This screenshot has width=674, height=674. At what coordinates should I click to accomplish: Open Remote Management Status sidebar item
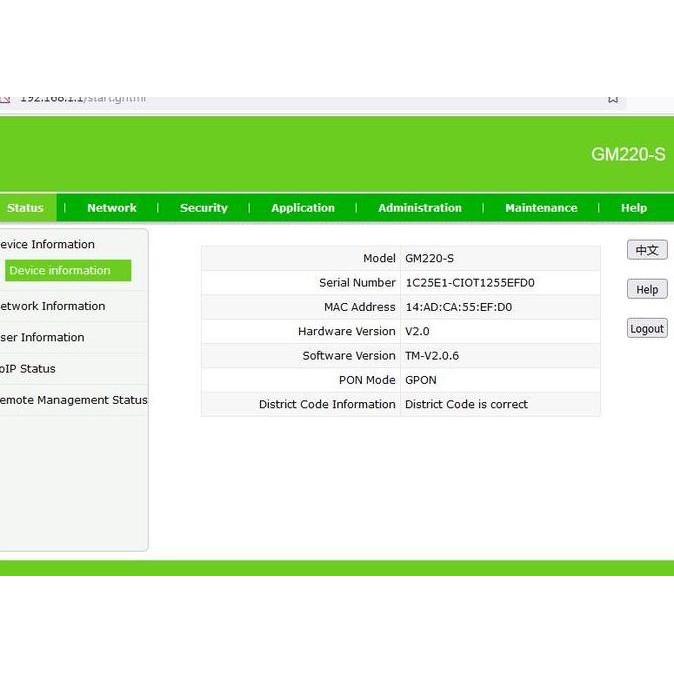coord(74,400)
